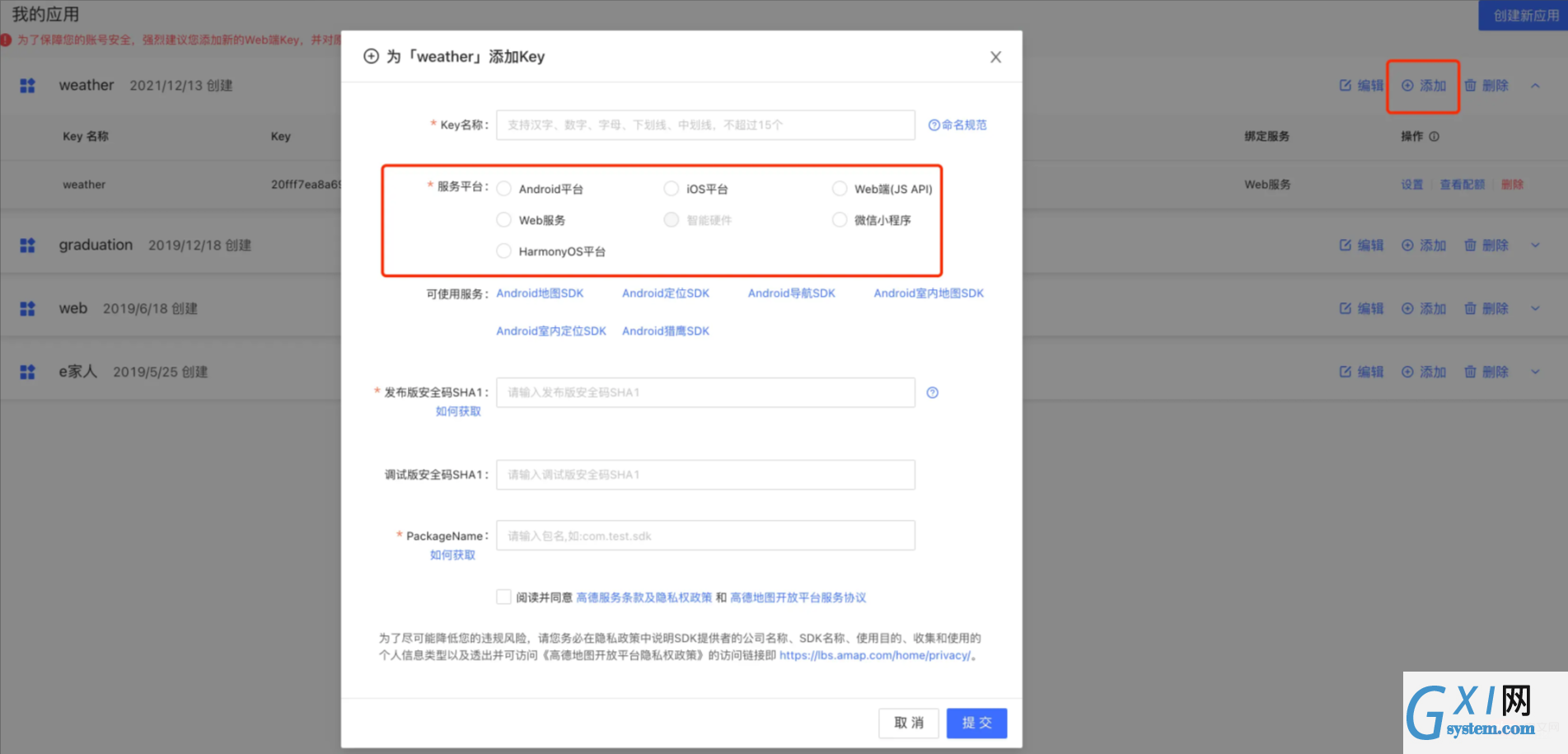Click the Key名称 input field
Viewport: 1568px width, 754px height.
pos(705,125)
